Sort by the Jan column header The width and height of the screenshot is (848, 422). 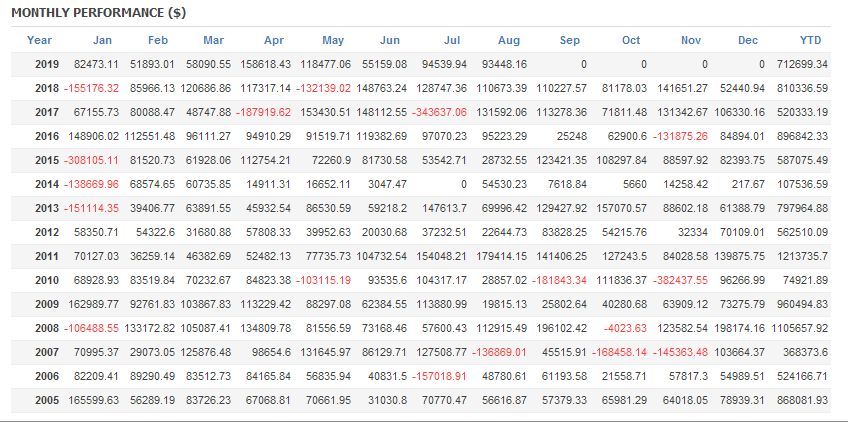tap(102, 40)
